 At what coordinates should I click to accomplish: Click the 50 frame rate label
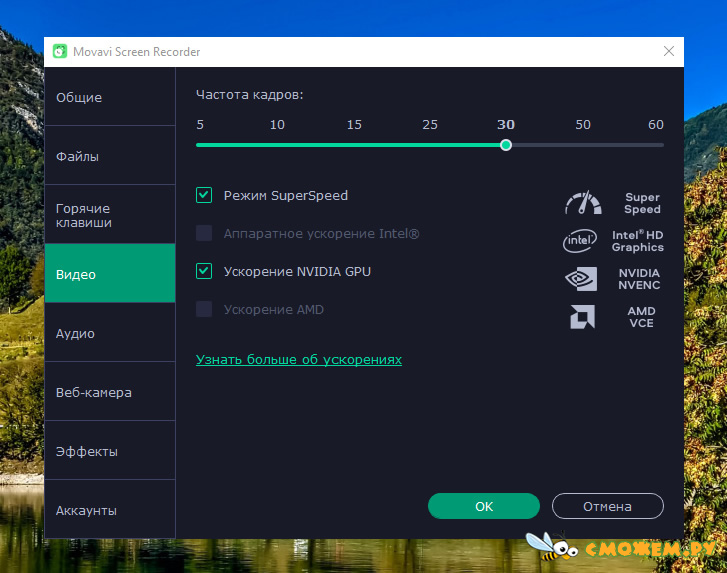coord(583,124)
